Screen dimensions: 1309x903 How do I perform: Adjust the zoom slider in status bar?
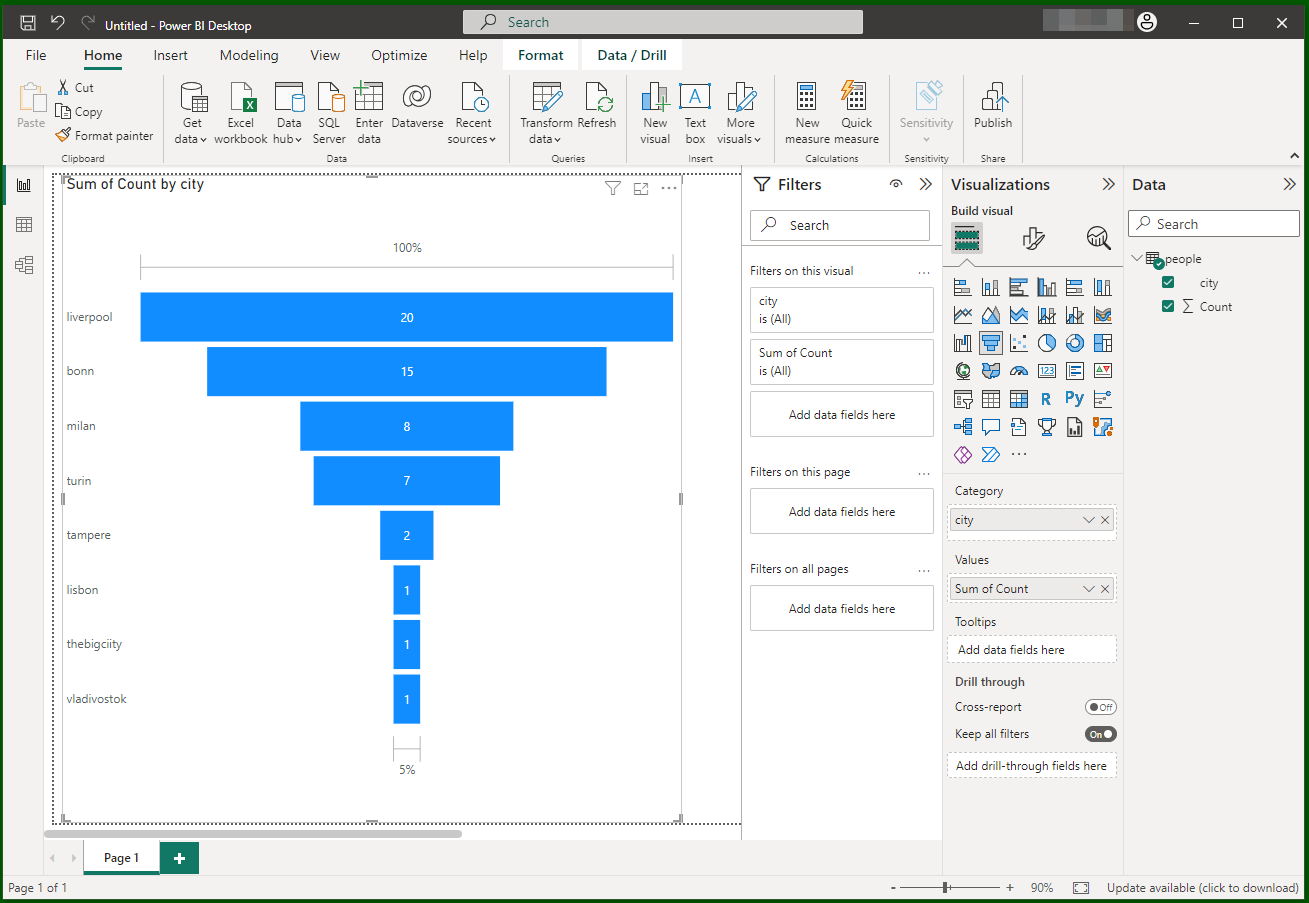(945, 888)
